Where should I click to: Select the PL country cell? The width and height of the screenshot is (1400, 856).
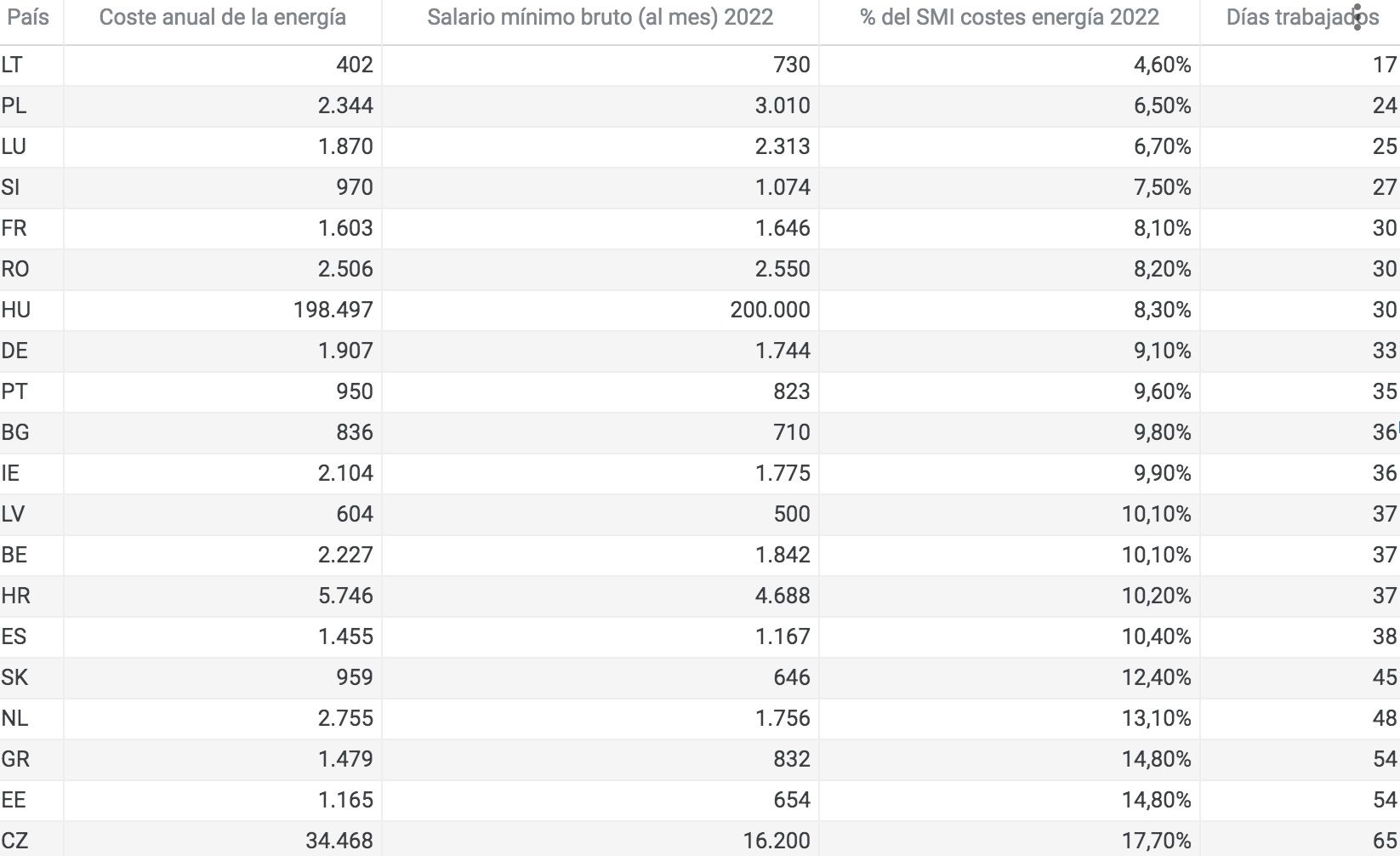point(14,106)
